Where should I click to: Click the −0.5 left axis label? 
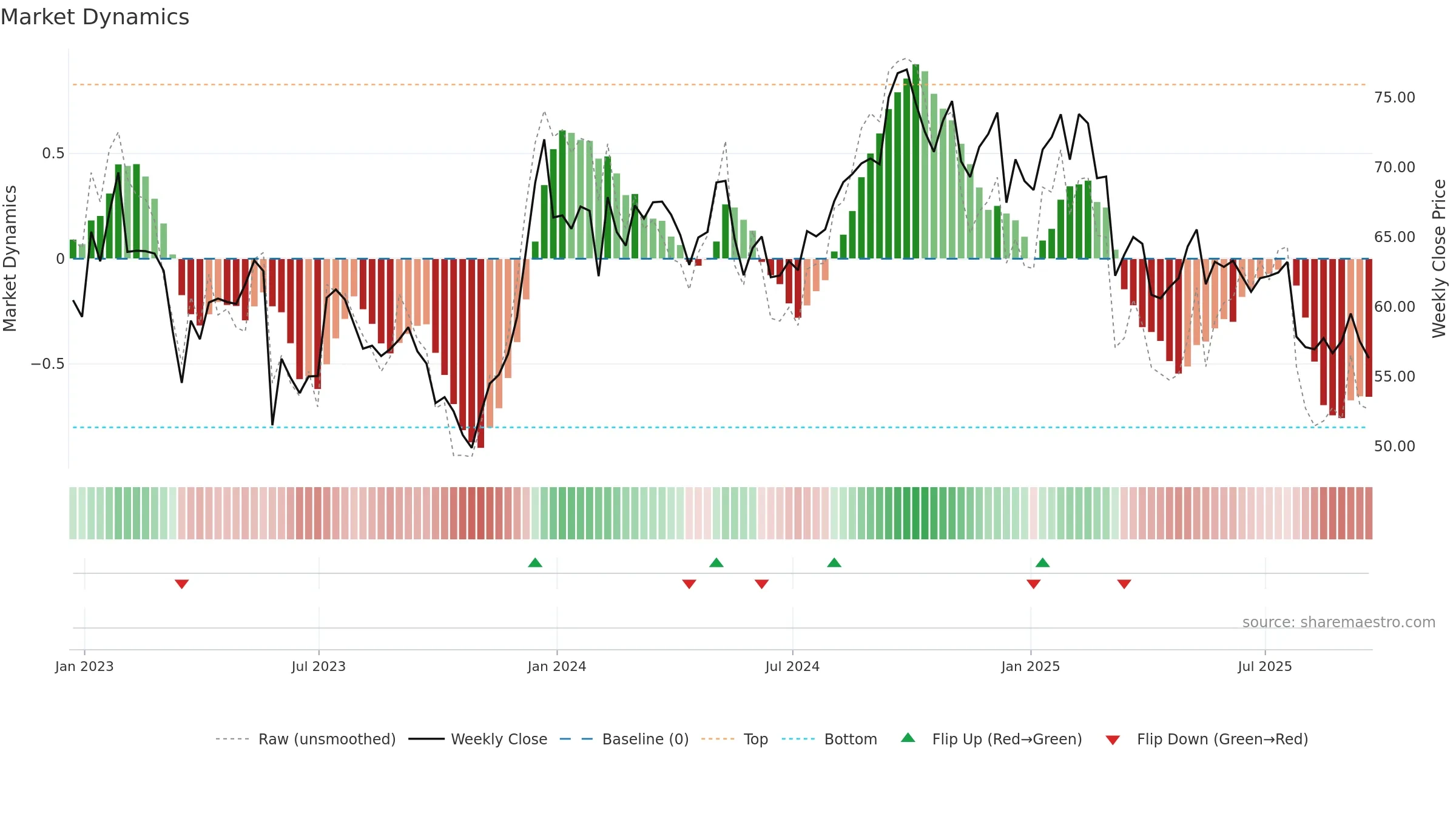pos(48,364)
